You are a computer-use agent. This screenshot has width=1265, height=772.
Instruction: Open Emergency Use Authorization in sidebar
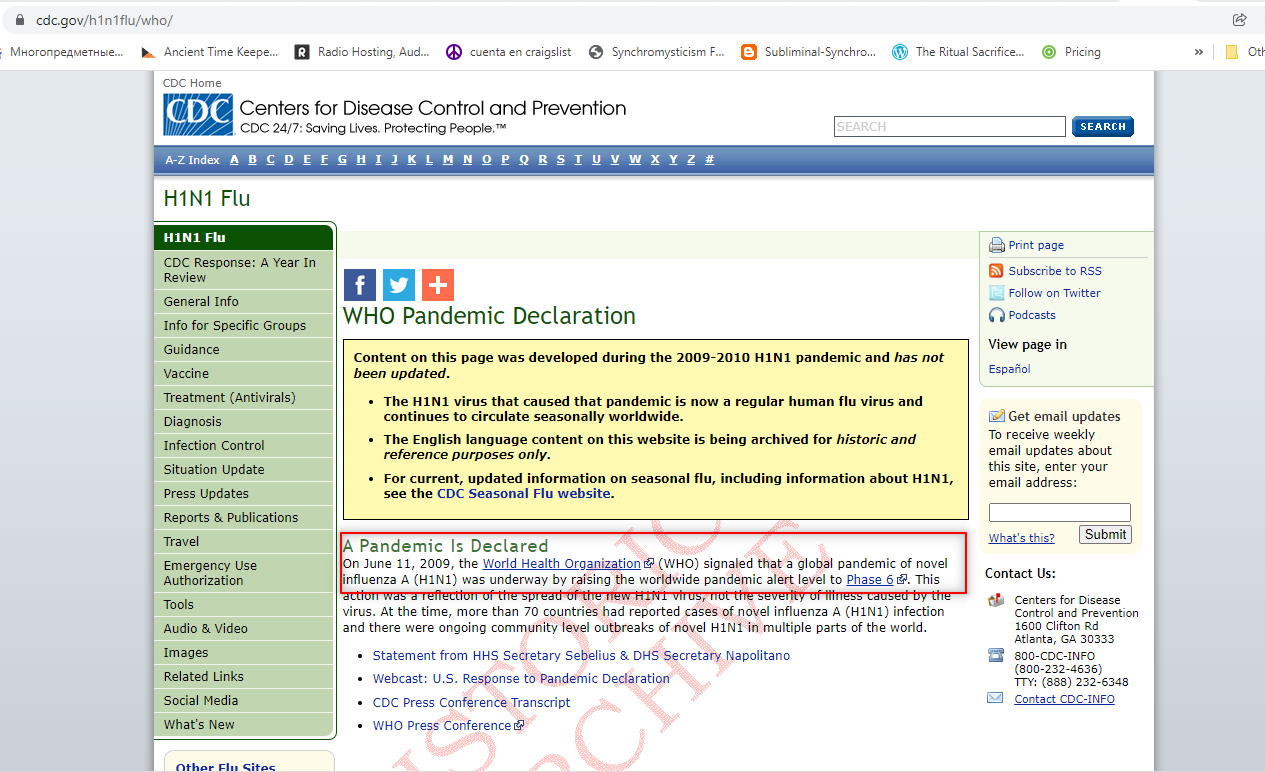[243, 573]
